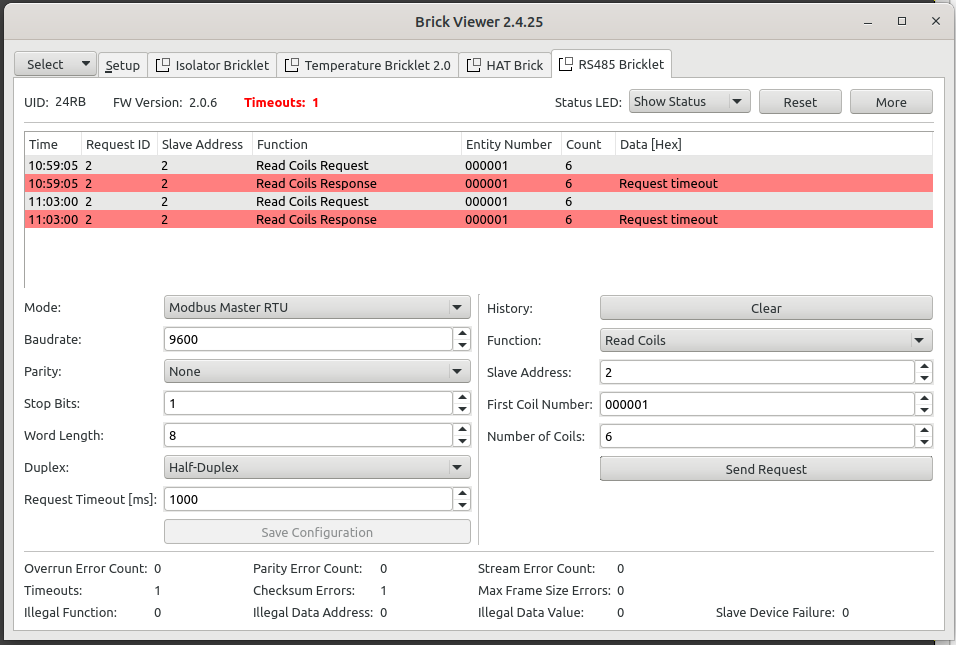Select the RS485 Bricklet tab
This screenshot has width=956, height=645.
pos(612,64)
